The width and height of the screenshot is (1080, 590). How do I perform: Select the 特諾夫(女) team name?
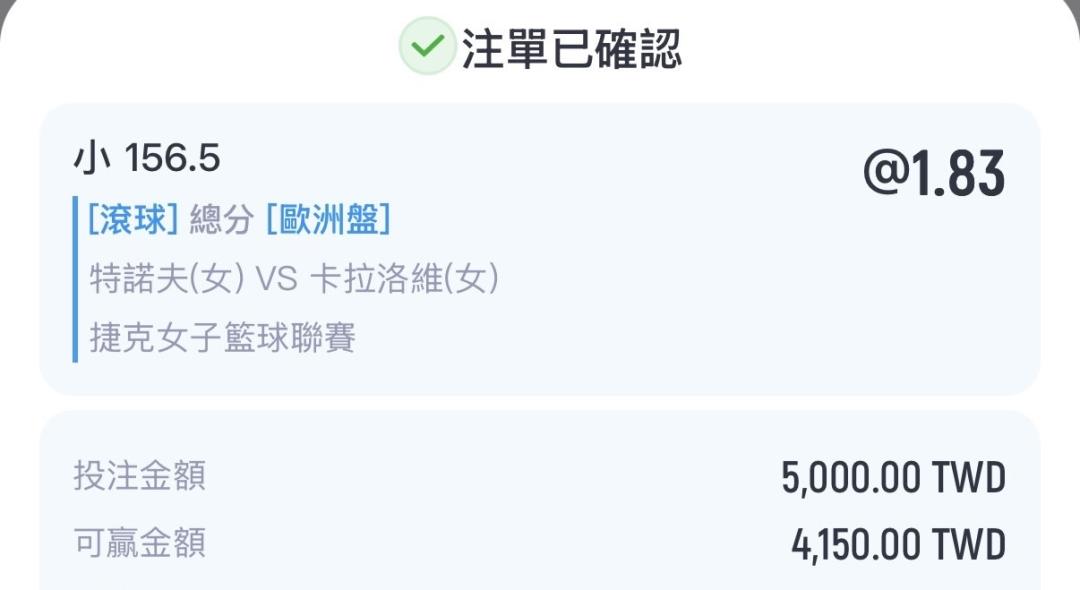(x=167, y=279)
